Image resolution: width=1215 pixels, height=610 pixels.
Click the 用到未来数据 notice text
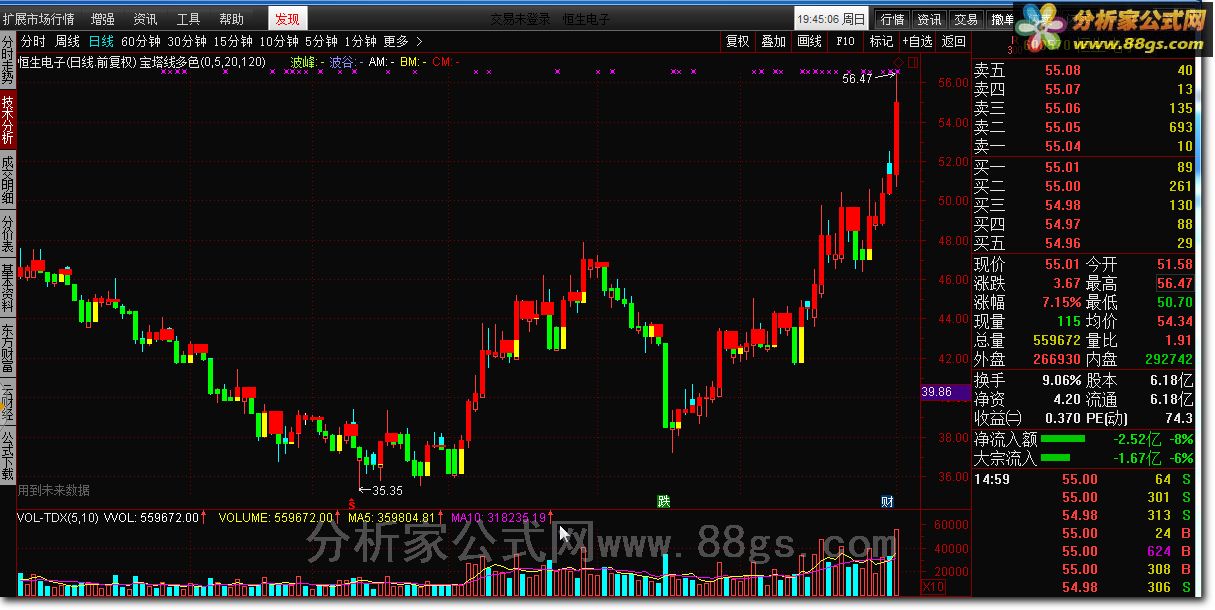[54, 490]
